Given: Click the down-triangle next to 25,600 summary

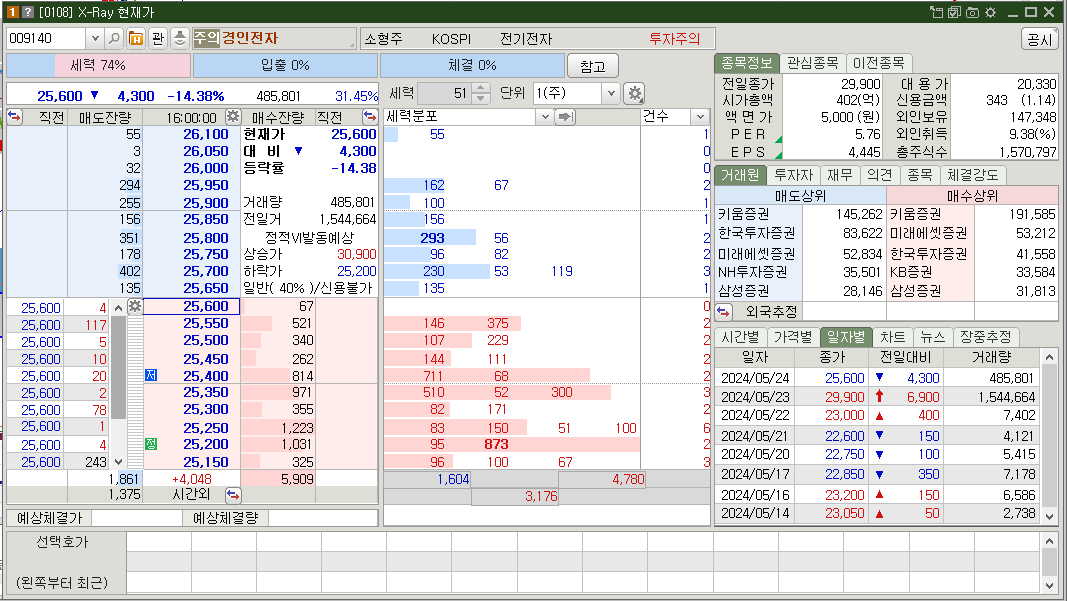Looking at the screenshot, I should [95, 95].
